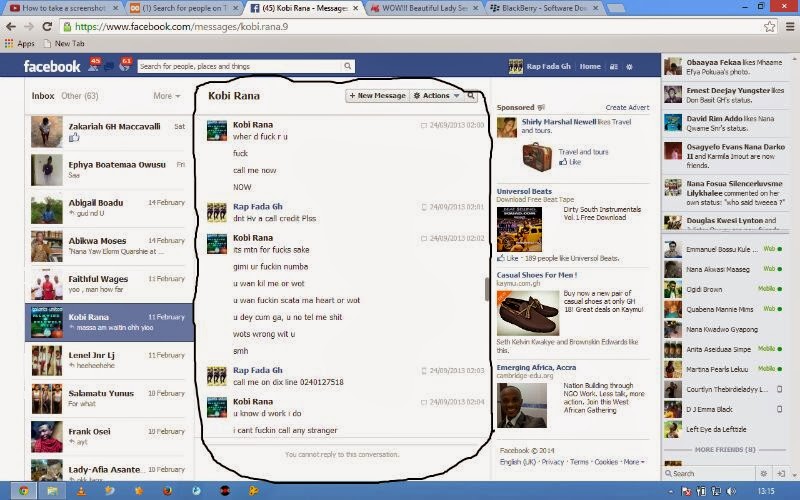
Task: Open the Actions dropdown in conversation header
Action: (436, 95)
